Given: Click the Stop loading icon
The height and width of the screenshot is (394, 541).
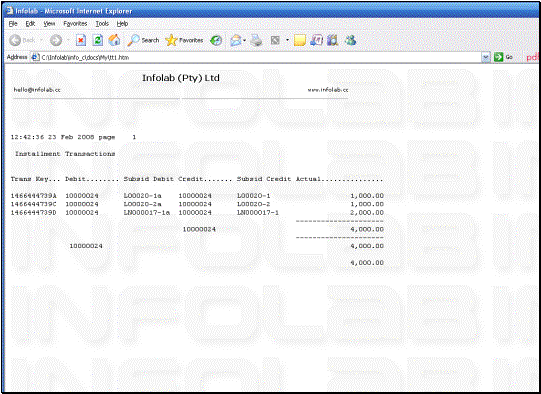Looking at the screenshot, I should coord(81,41).
